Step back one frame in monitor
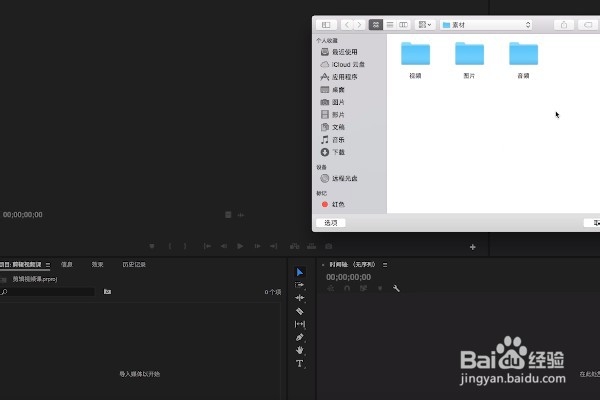The width and height of the screenshot is (600, 400). [224, 246]
